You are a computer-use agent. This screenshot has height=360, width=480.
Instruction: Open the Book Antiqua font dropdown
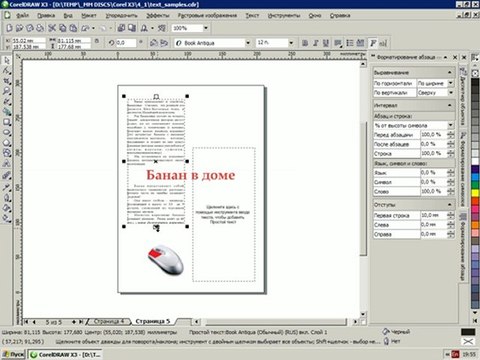248,43
